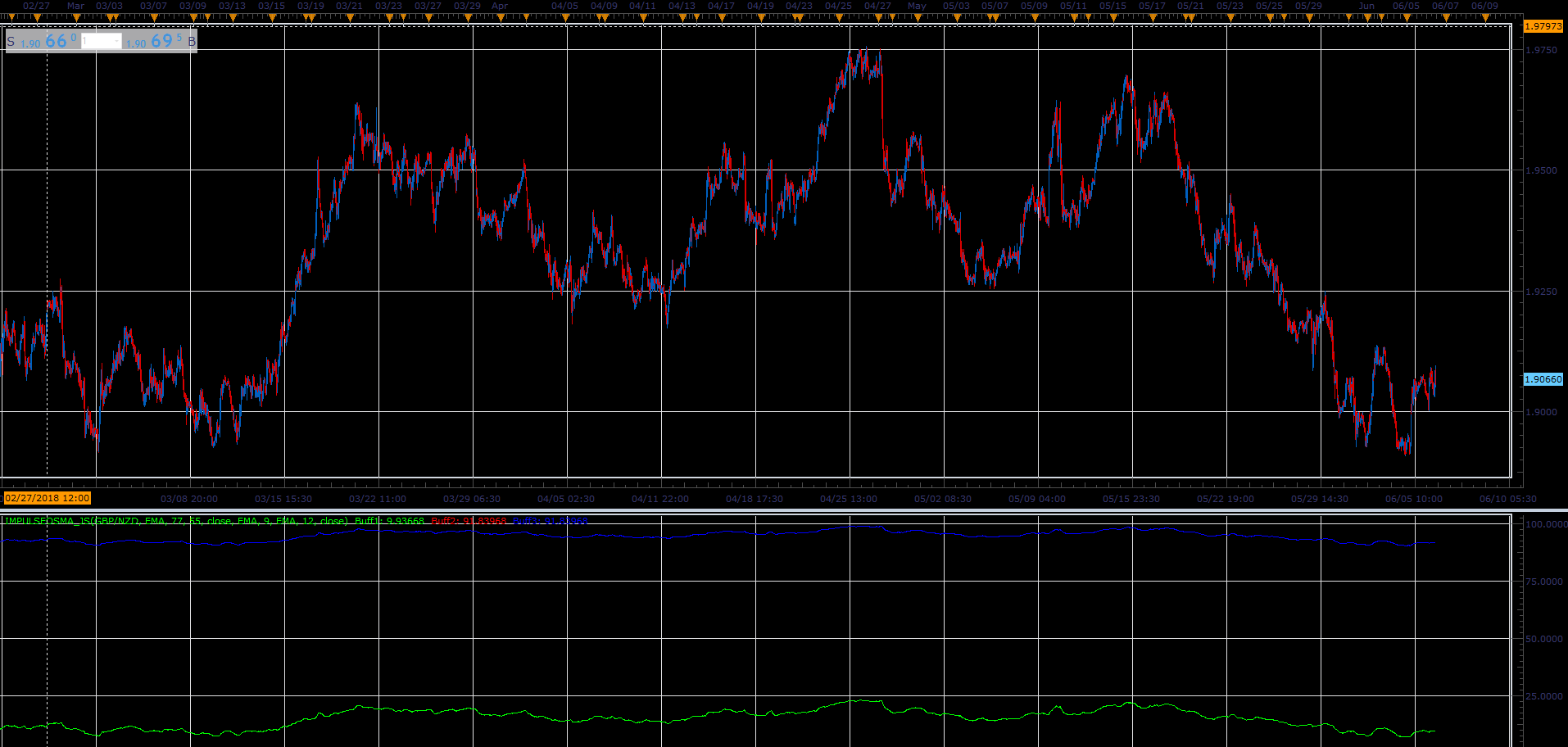Click the orange marker under date 06/07

[x=1446, y=18]
